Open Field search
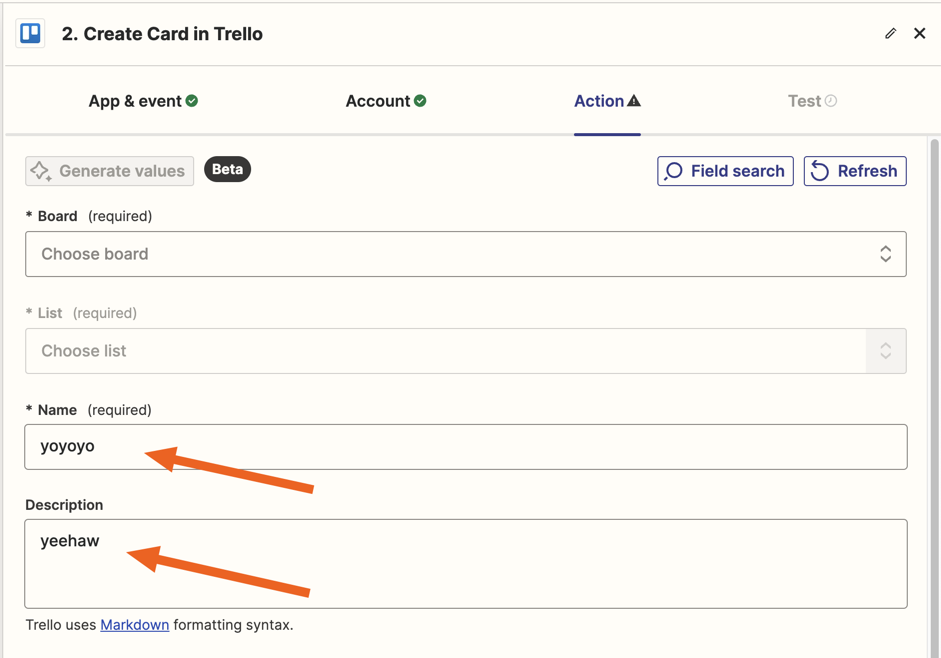Image resolution: width=941 pixels, height=658 pixels. click(725, 171)
